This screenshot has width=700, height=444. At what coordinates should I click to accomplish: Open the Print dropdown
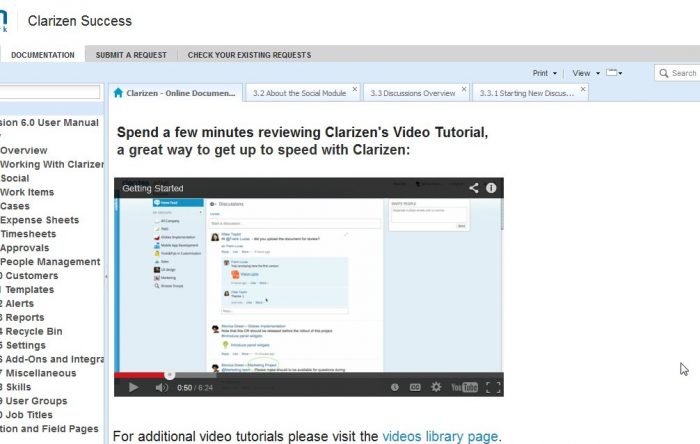point(545,73)
